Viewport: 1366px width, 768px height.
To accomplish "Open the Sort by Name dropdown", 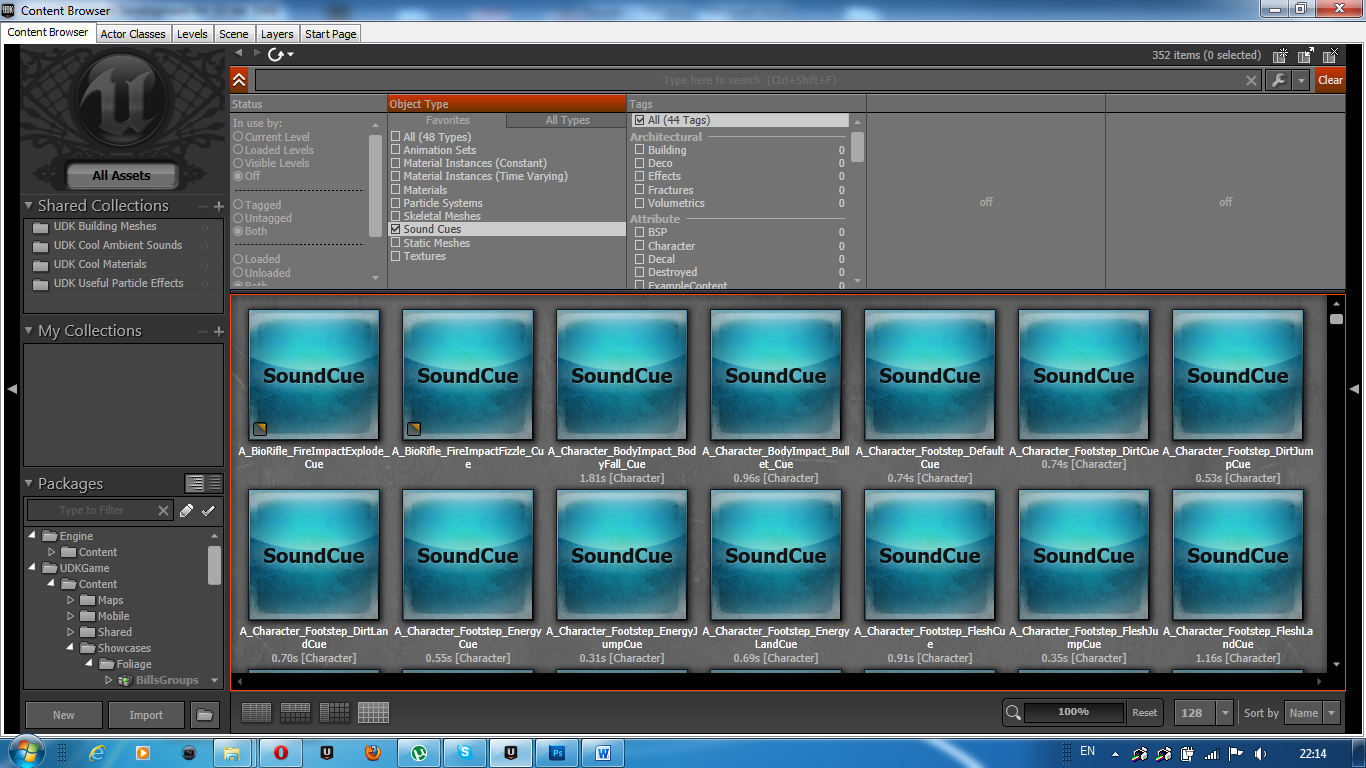I will pyautogui.click(x=1331, y=713).
